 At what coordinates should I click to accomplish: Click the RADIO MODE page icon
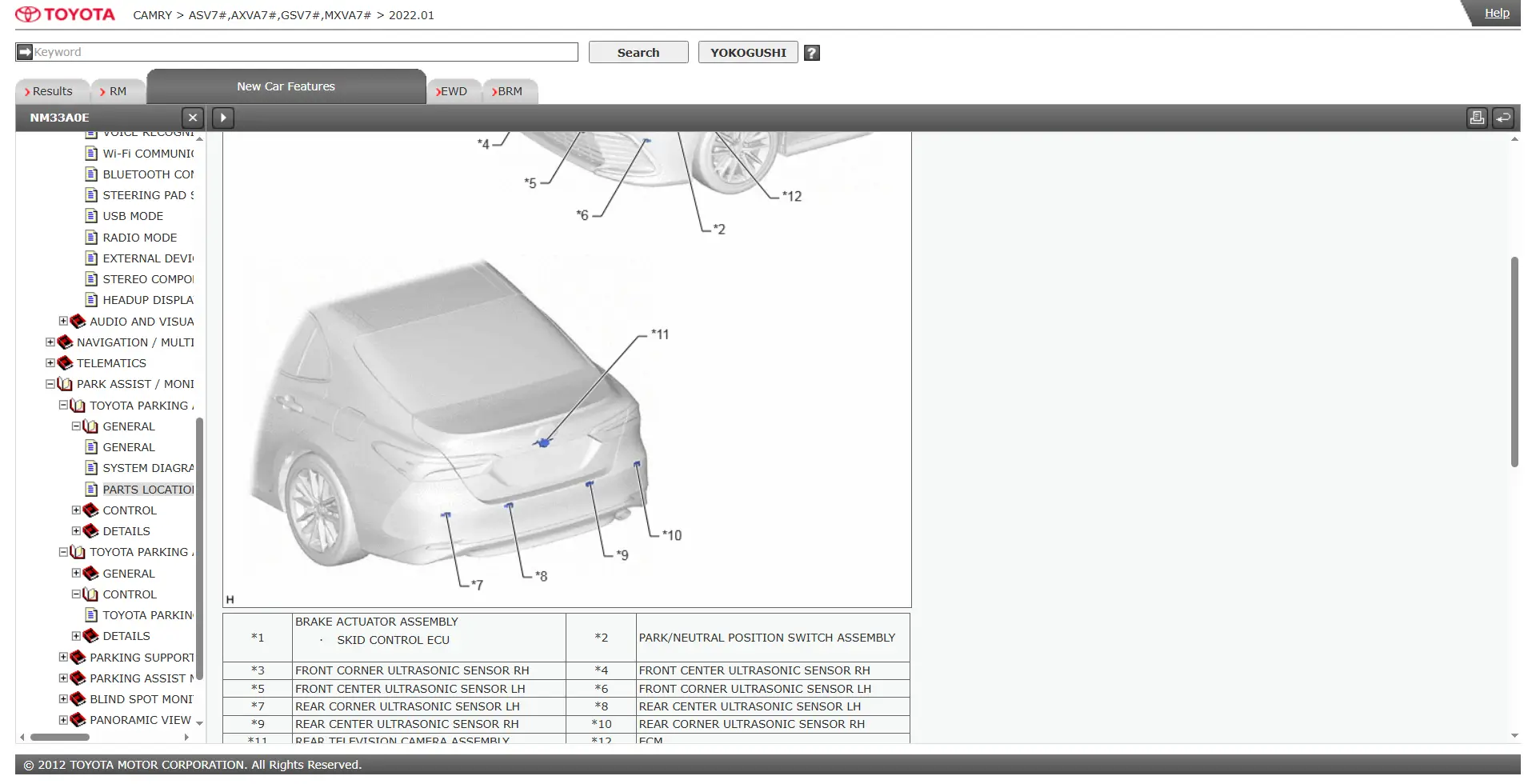91,237
